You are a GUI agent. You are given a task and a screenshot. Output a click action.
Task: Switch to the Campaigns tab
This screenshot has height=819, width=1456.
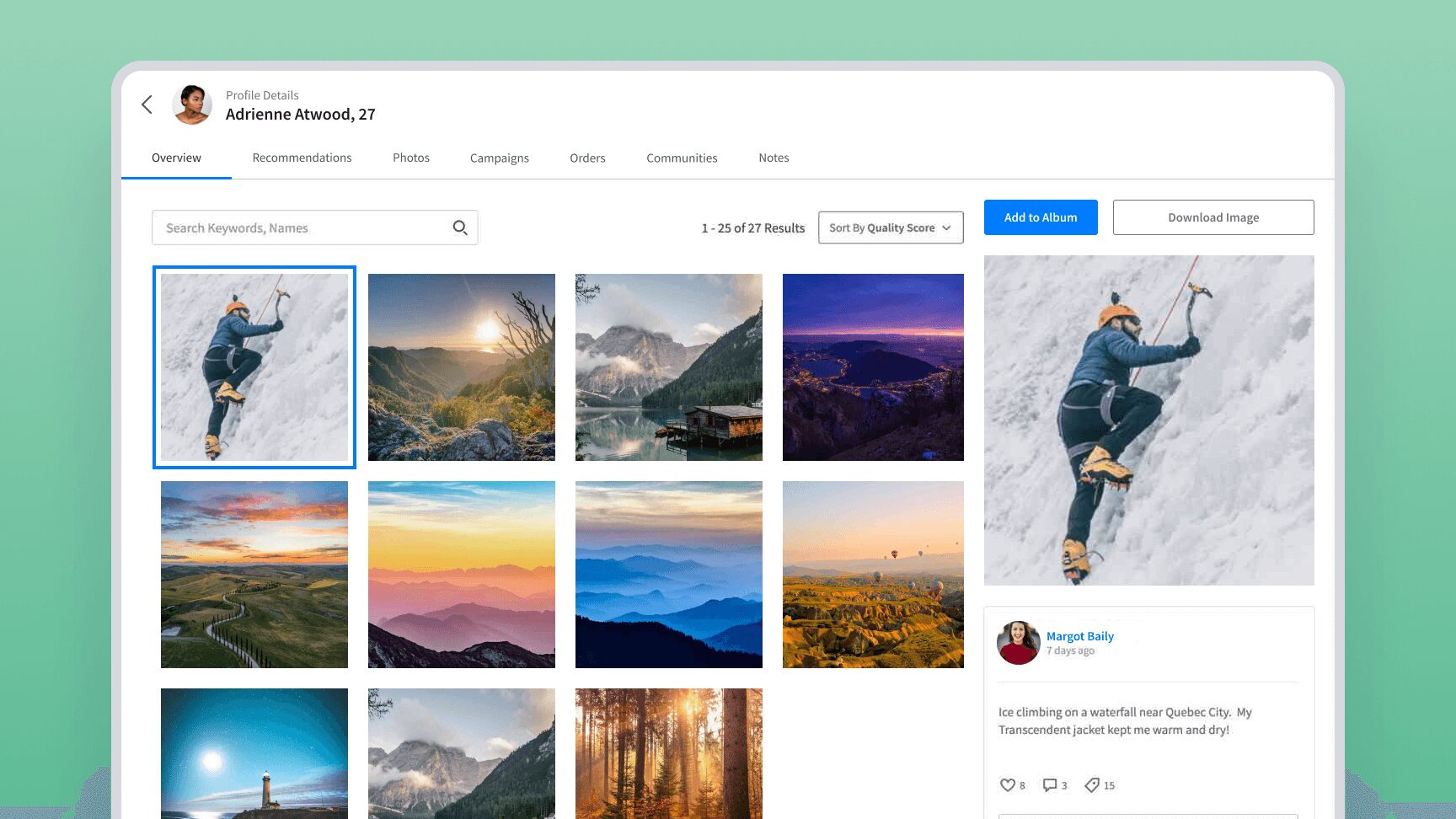[x=500, y=158]
